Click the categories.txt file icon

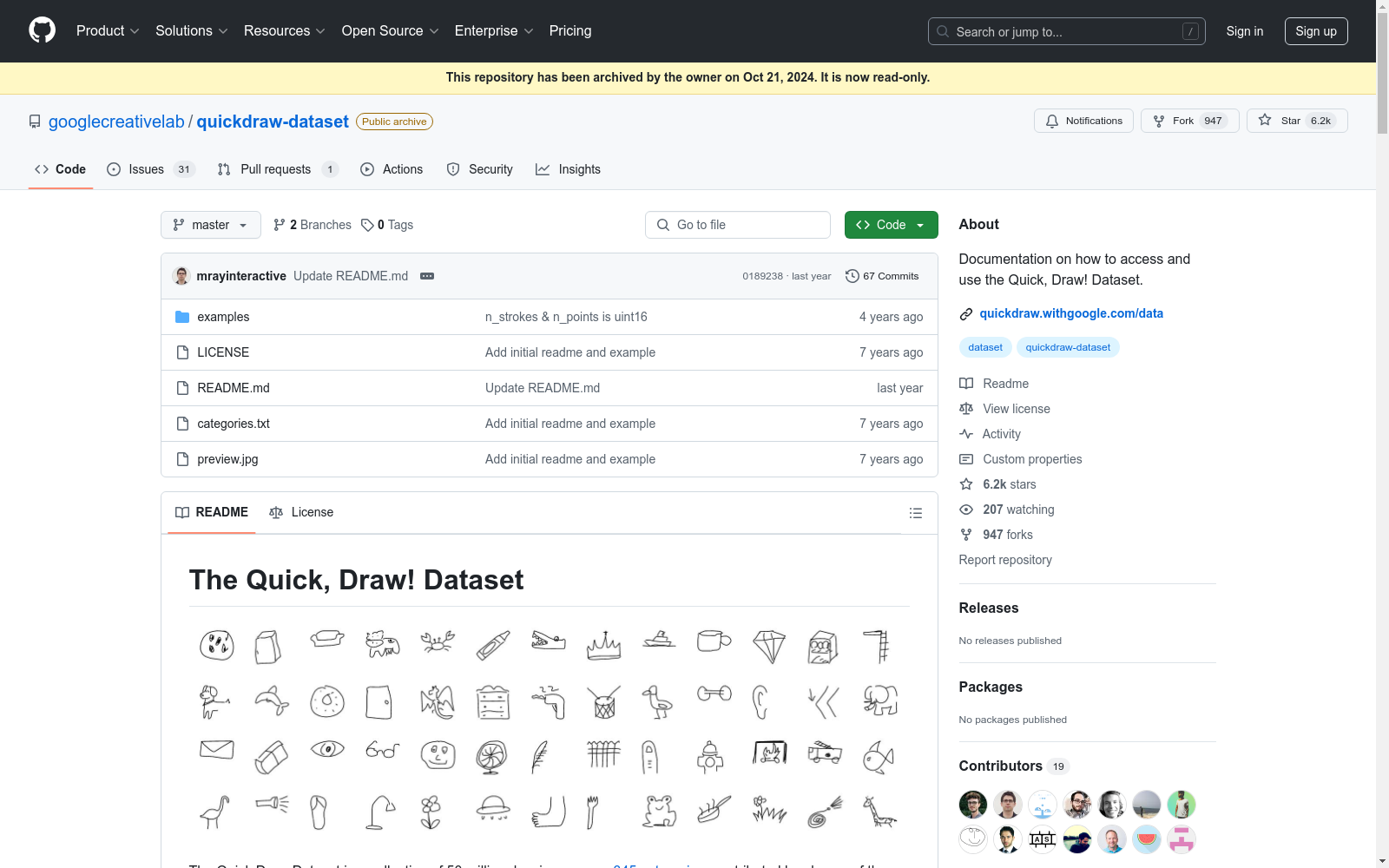pos(182,424)
